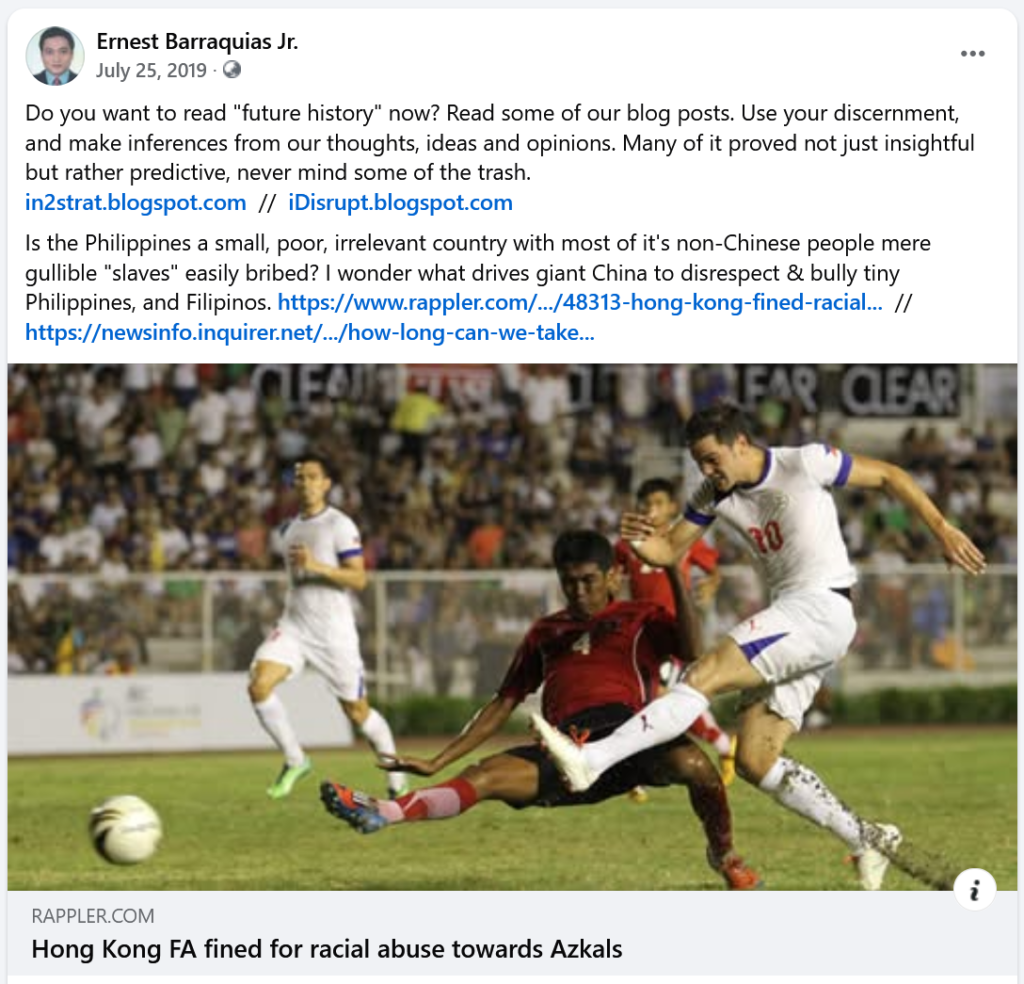Open the rappler.com hong-kong-fined-racial link
Viewport: 1024px width, 984px height.
(580, 302)
